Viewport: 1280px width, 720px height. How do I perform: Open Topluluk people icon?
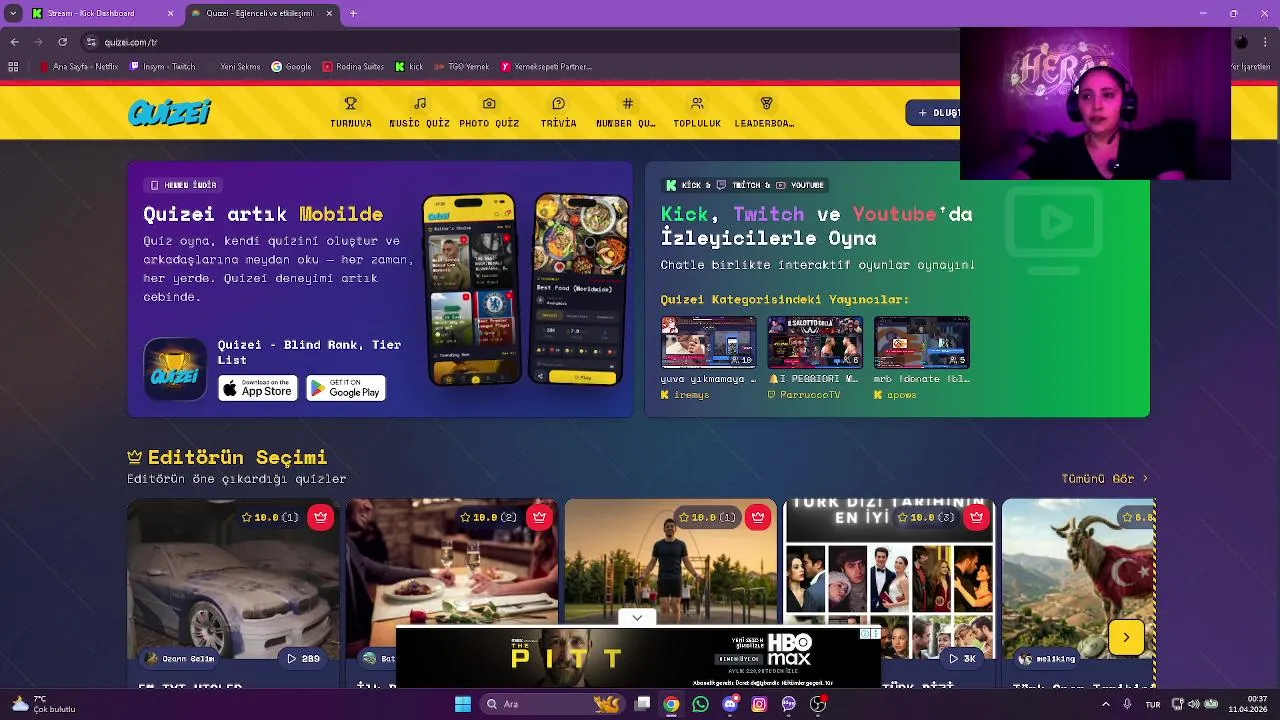[x=697, y=103]
